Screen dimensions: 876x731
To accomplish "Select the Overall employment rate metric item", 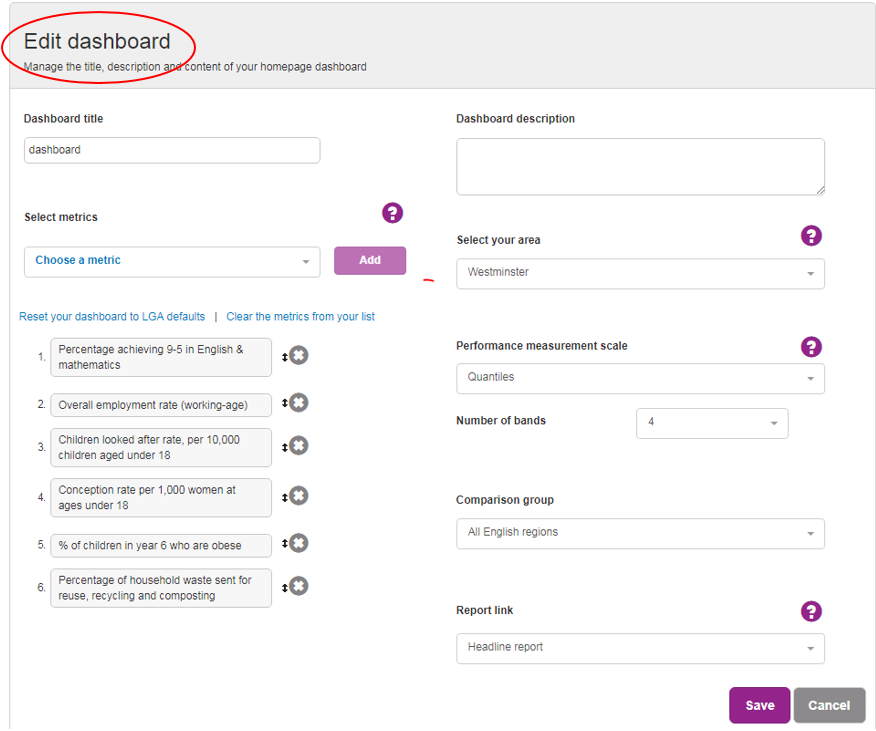I will click(x=161, y=405).
